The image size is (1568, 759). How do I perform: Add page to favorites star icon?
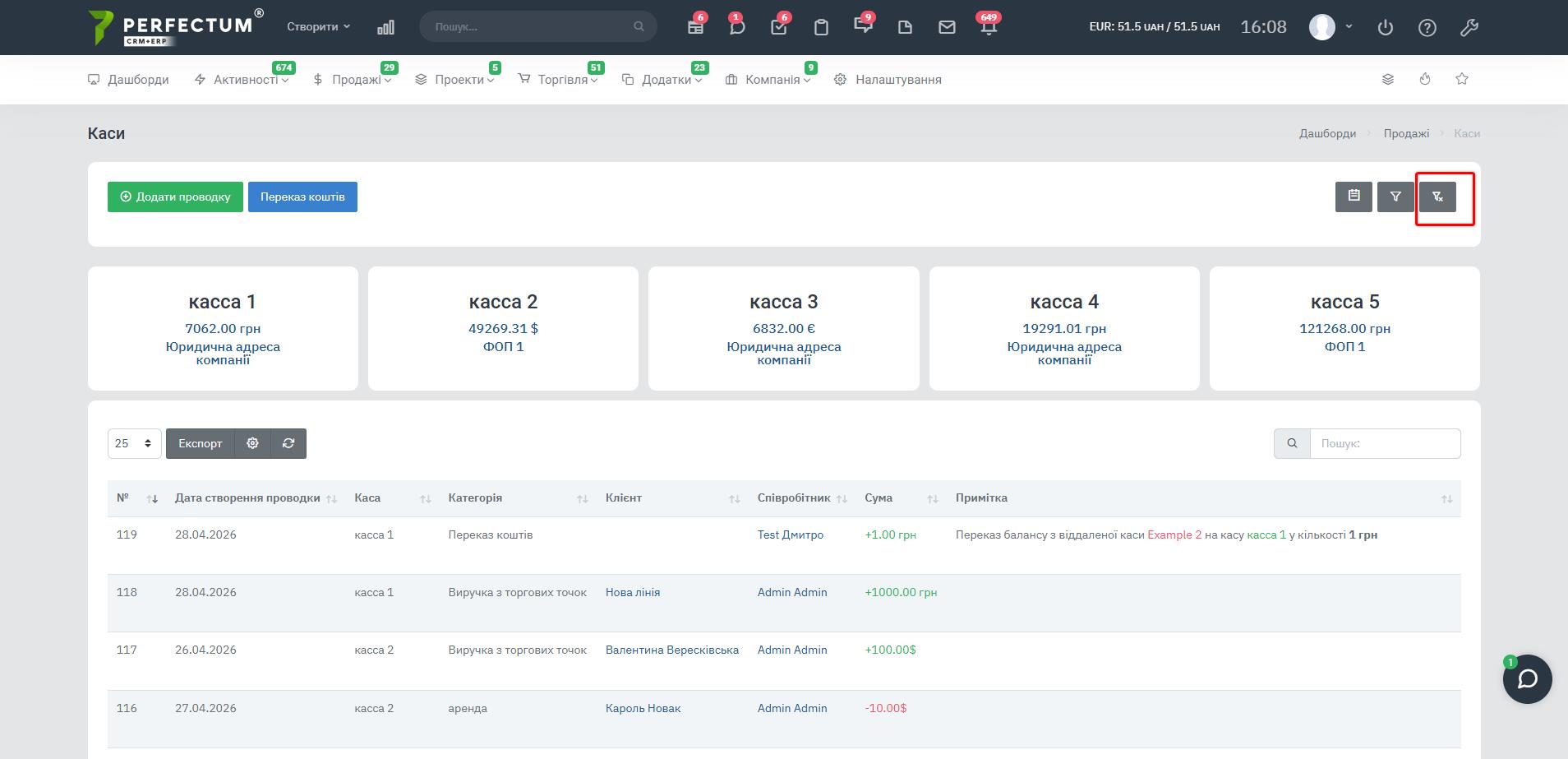pos(1462,79)
